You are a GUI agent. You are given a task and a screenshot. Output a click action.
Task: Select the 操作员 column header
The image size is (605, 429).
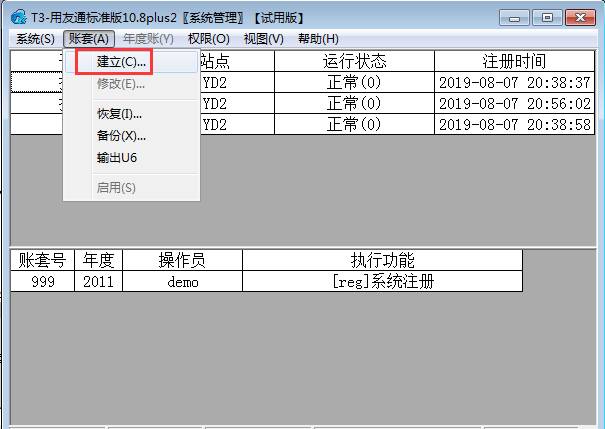point(182,260)
